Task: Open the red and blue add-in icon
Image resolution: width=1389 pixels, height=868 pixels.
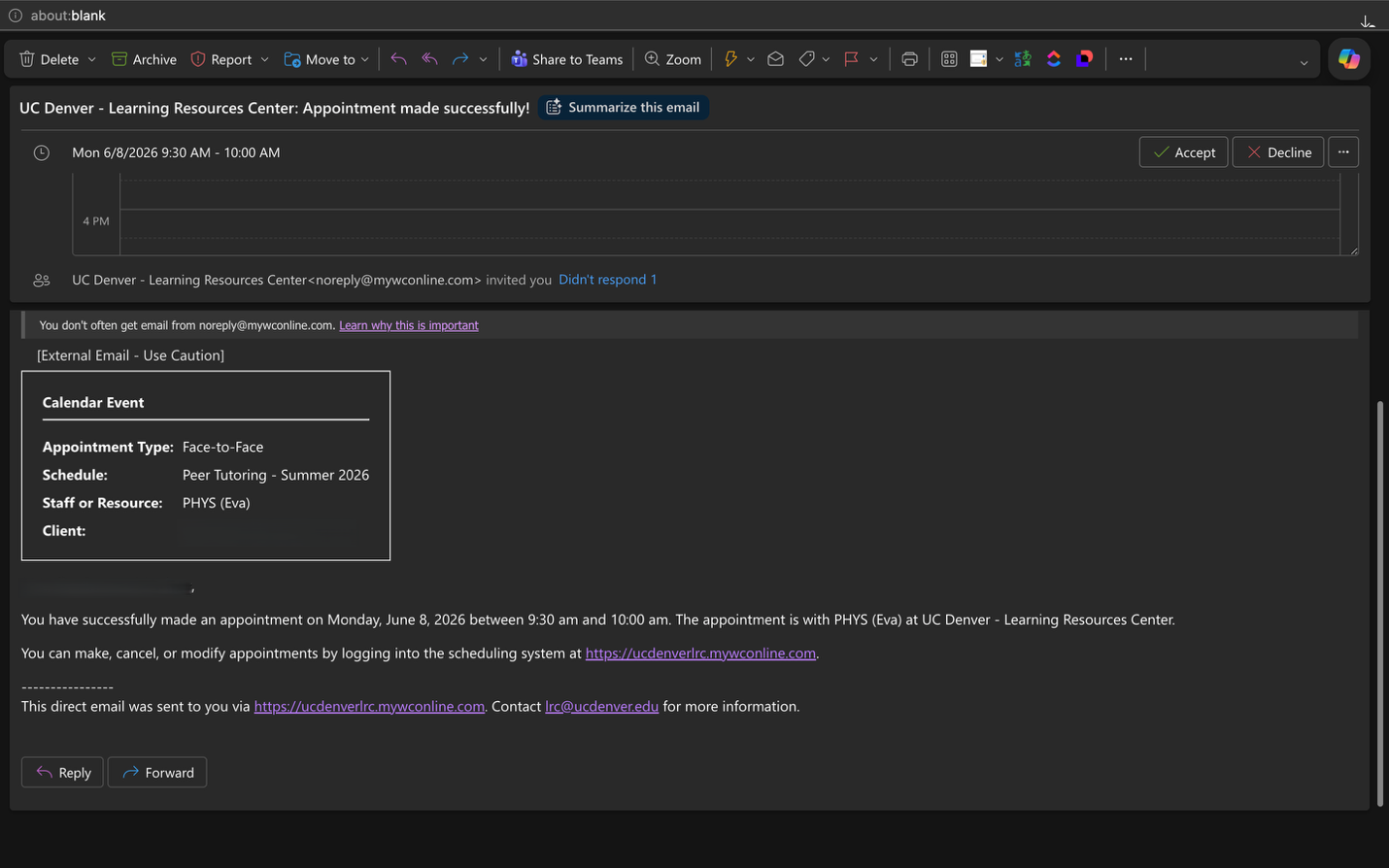Action: coord(1054,59)
